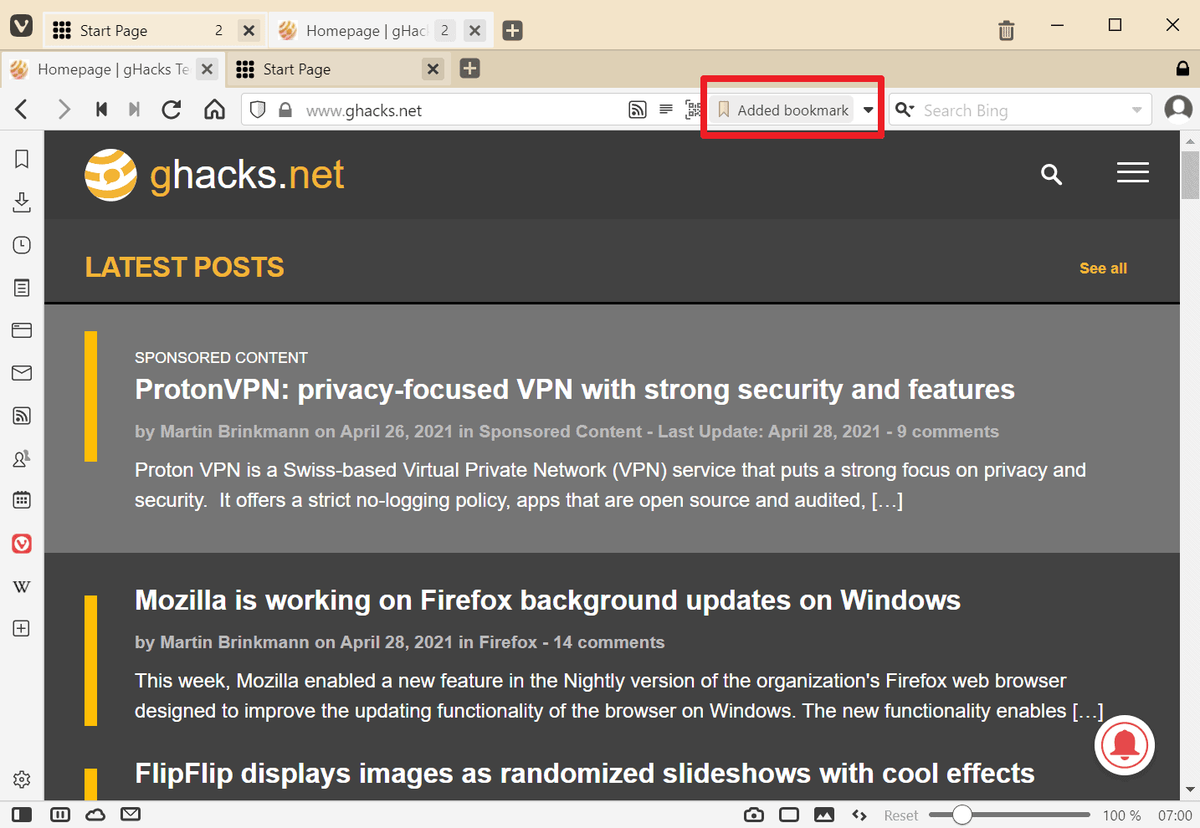Go to the home page

(214, 110)
